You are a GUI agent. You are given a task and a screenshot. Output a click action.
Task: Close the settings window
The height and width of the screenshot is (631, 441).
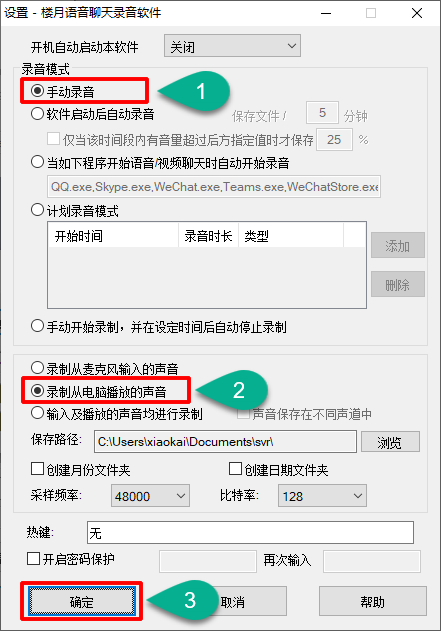[417, 13]
